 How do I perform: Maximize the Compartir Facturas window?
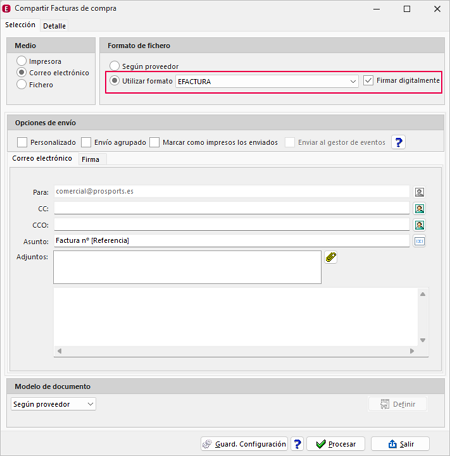(x=407, y=9)
